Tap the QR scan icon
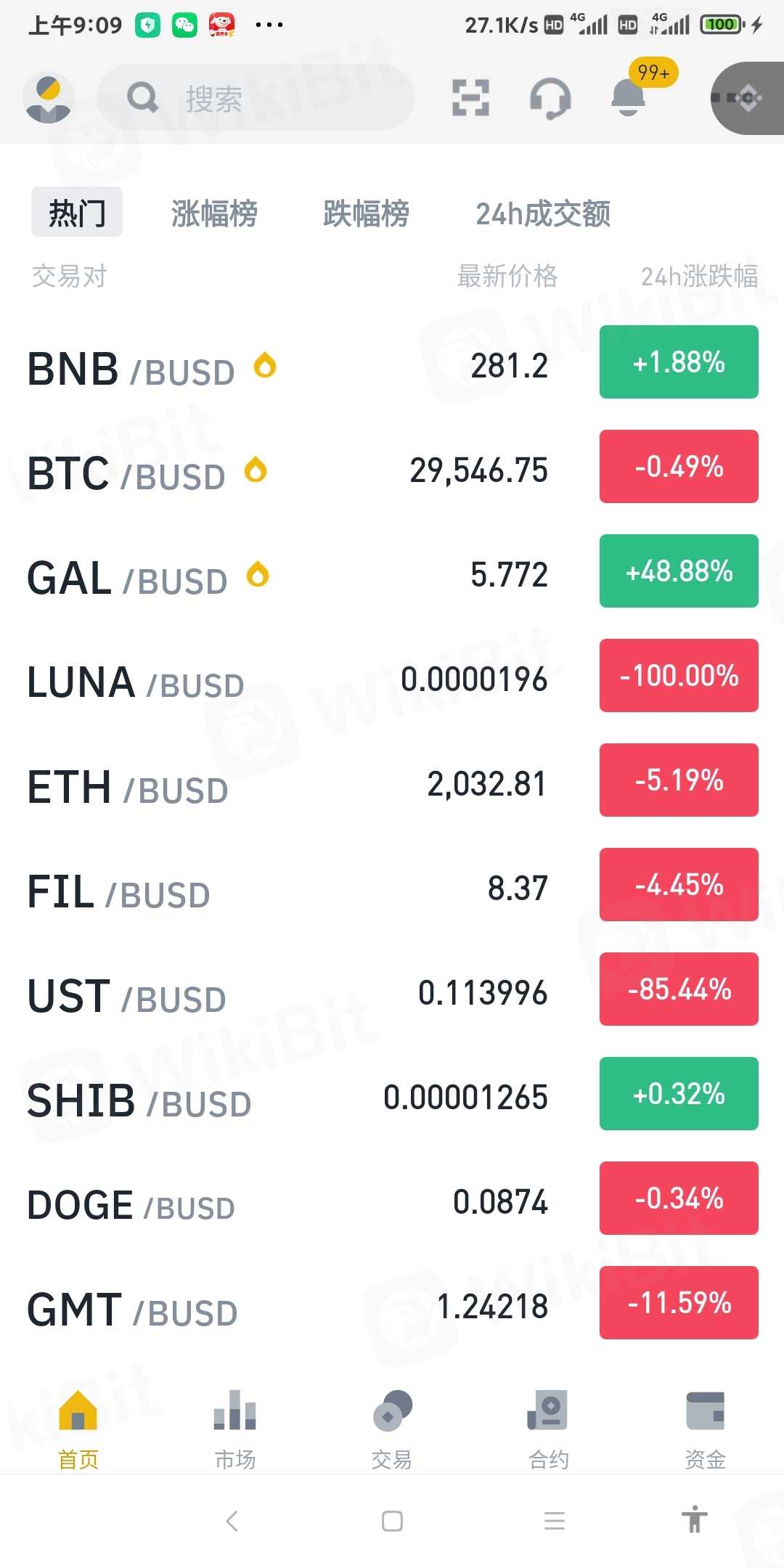 pos(470,98)
